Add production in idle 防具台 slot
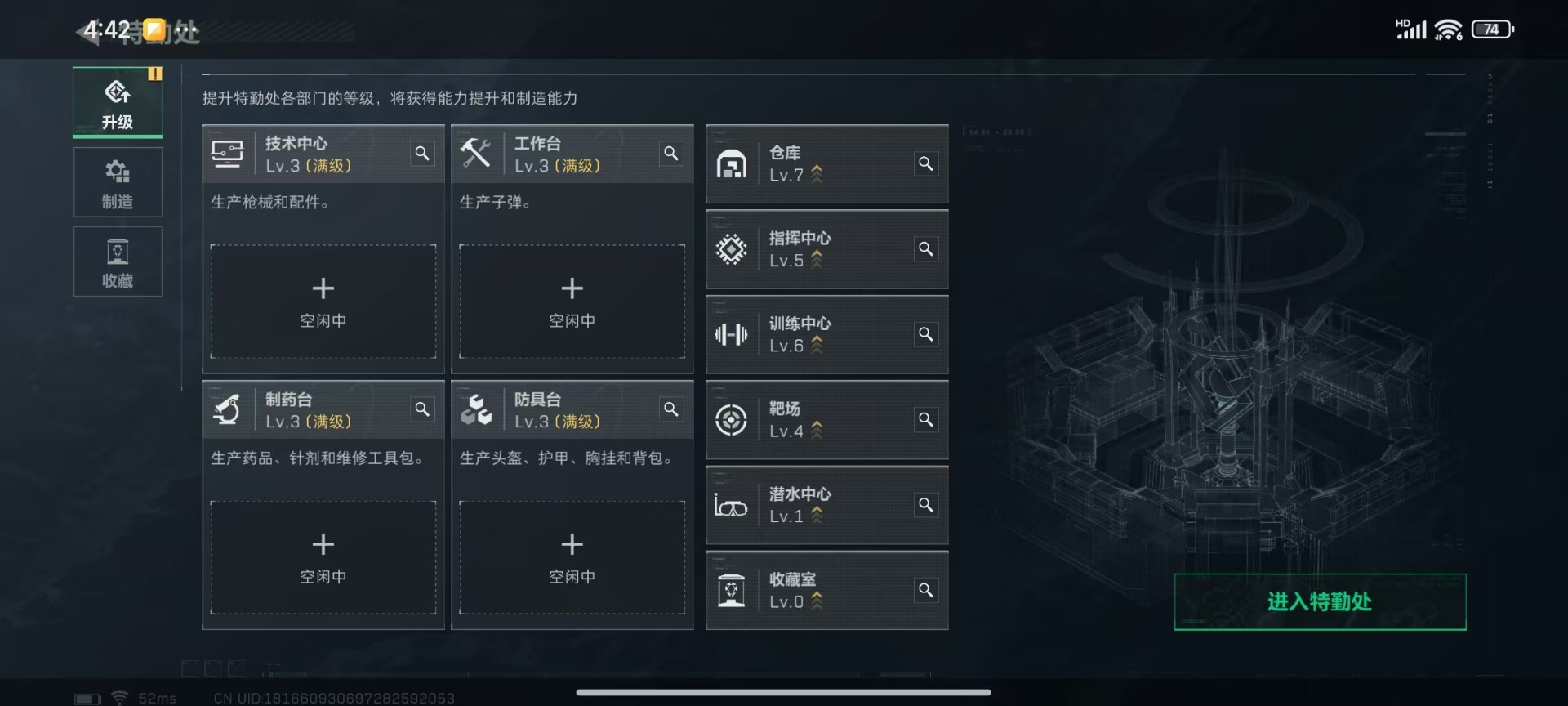 click(x=572, y=557)
